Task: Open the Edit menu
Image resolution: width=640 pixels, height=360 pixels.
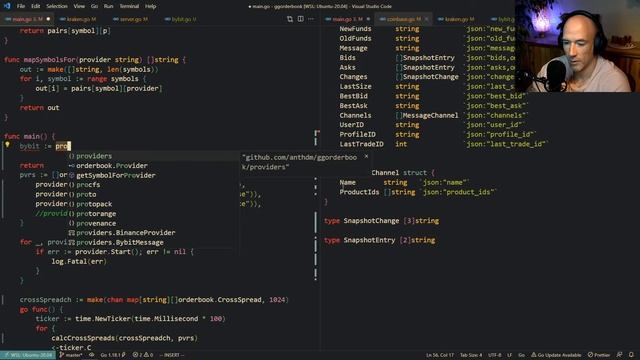Action: click(x=36, y=6)
